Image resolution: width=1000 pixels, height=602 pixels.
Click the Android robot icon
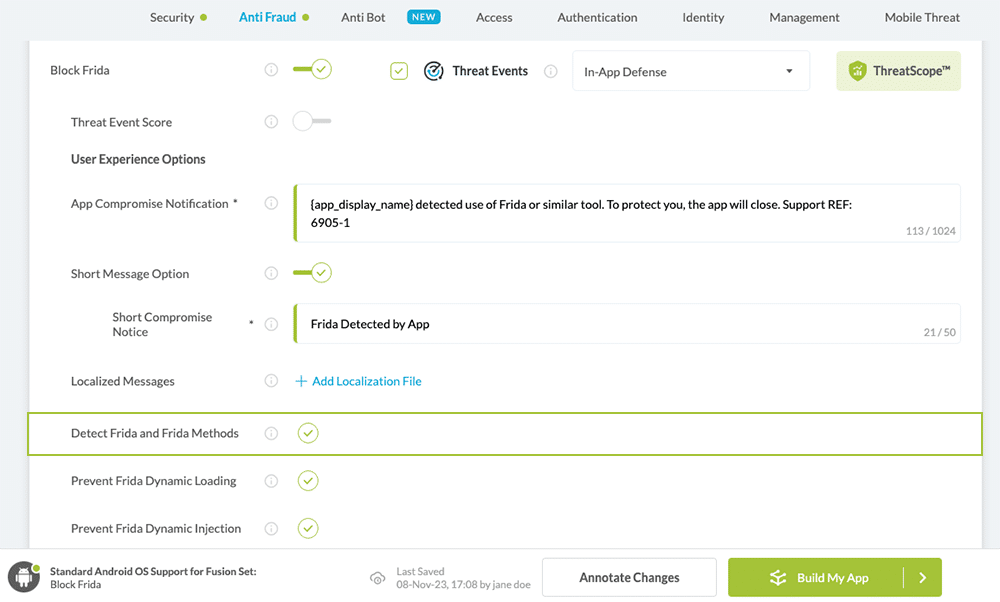[24, 577]
